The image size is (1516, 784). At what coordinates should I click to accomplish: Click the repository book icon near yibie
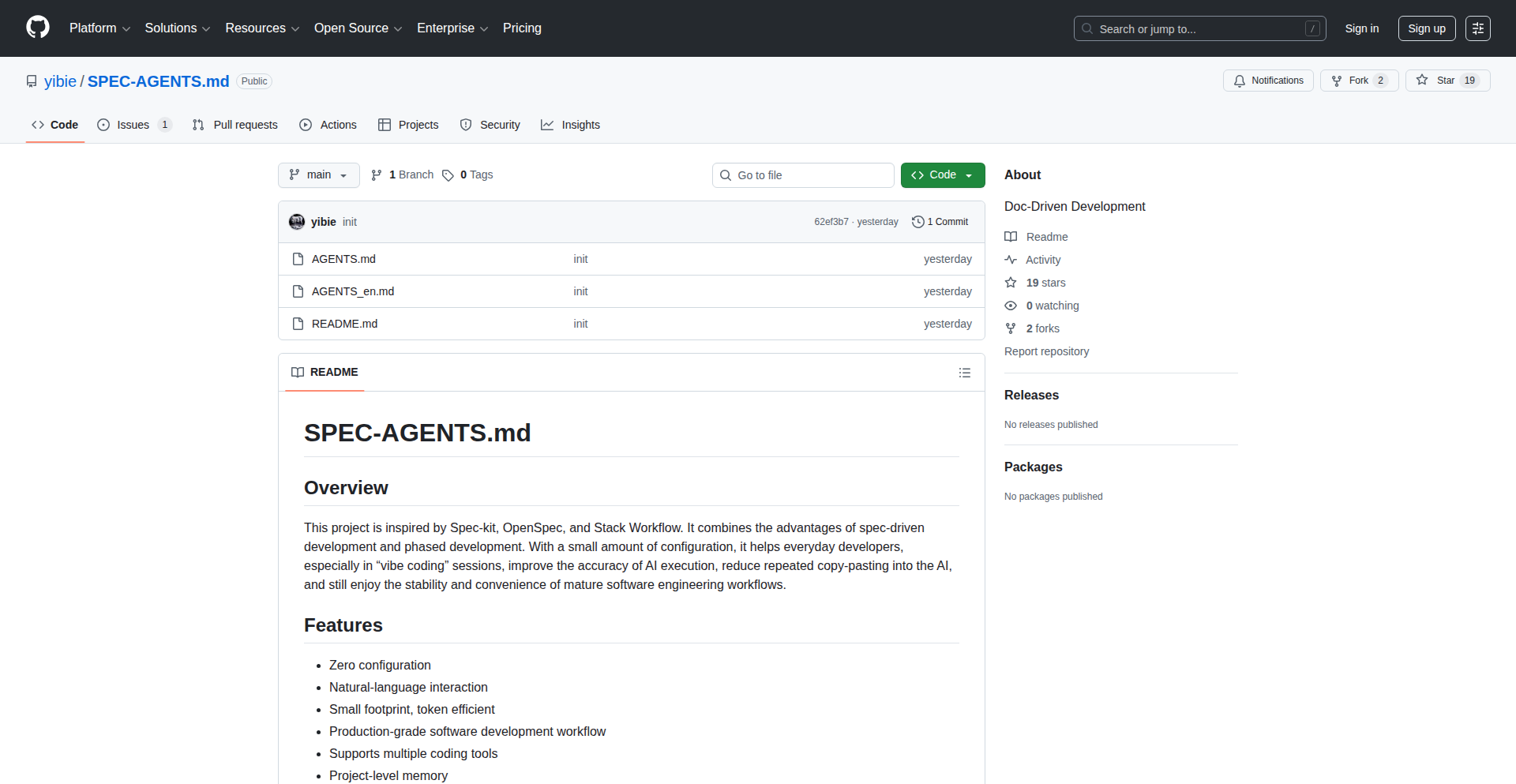32,81
